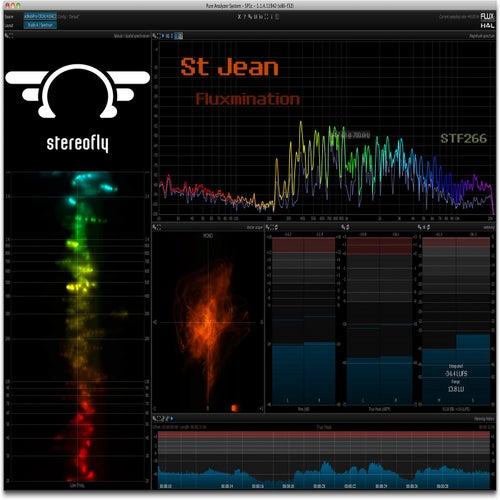Maximize the Magnitude spectrum panel via its frame icon
500x500 pixels.
159,36
